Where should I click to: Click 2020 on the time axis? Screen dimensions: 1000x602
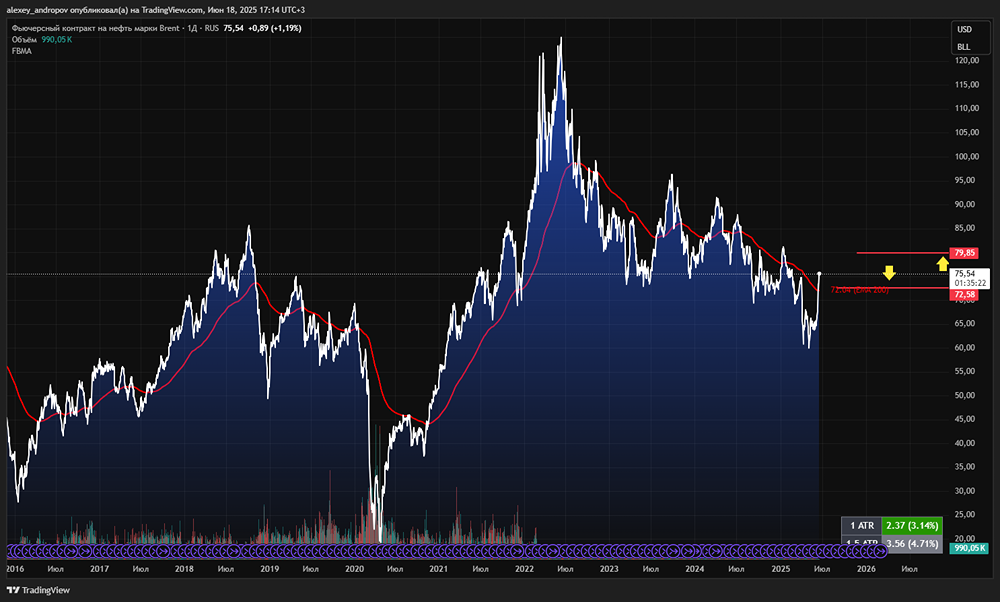pyautogui.click(x=354, y=568)
